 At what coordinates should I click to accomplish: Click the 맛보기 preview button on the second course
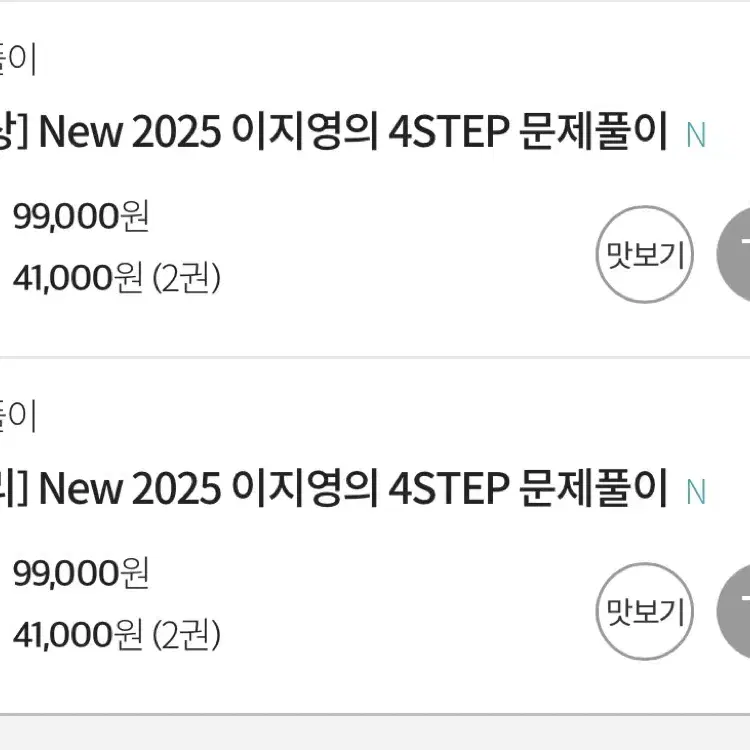[x=645, y=611]
